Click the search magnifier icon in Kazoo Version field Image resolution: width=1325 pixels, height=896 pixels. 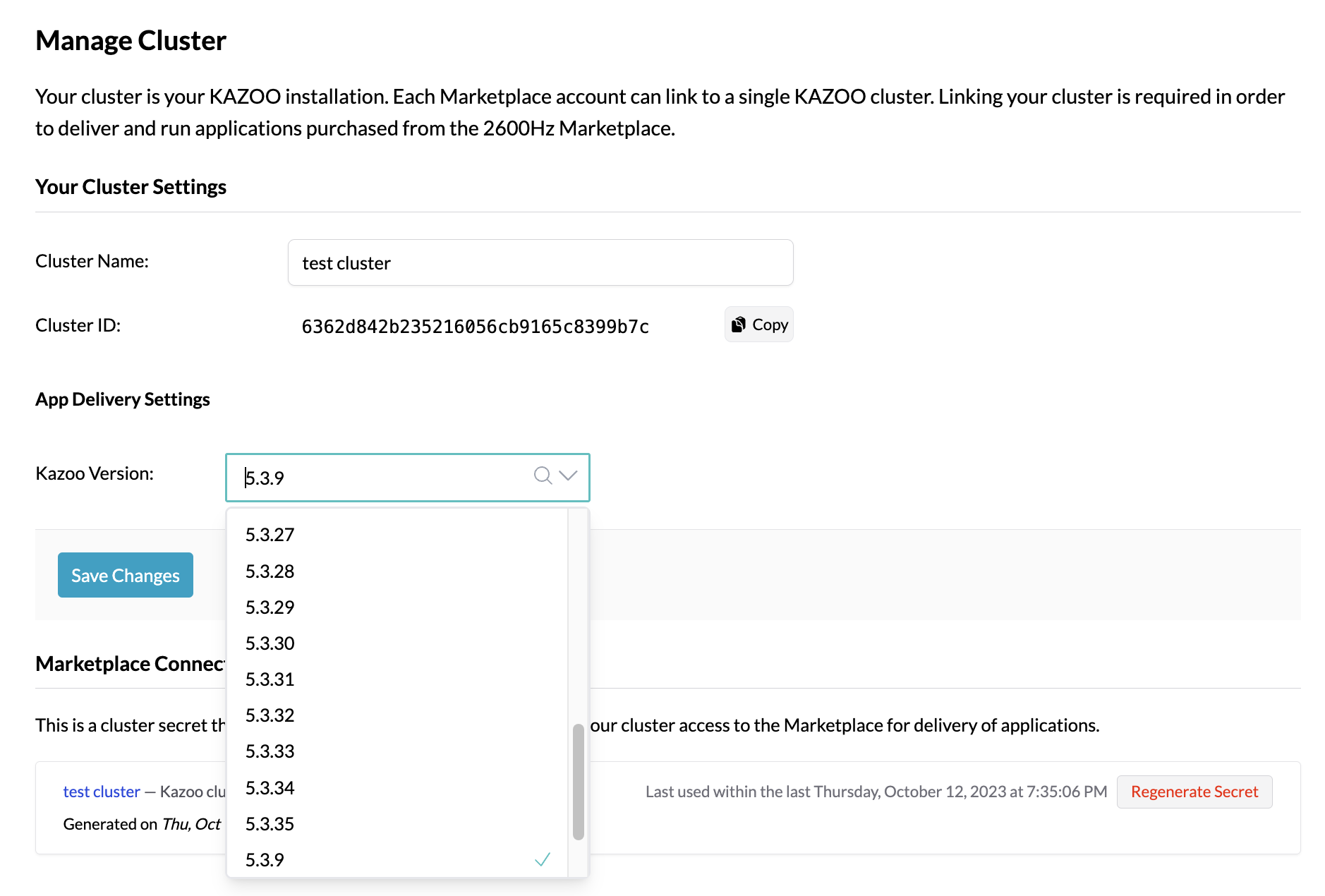tap(543, 476)
